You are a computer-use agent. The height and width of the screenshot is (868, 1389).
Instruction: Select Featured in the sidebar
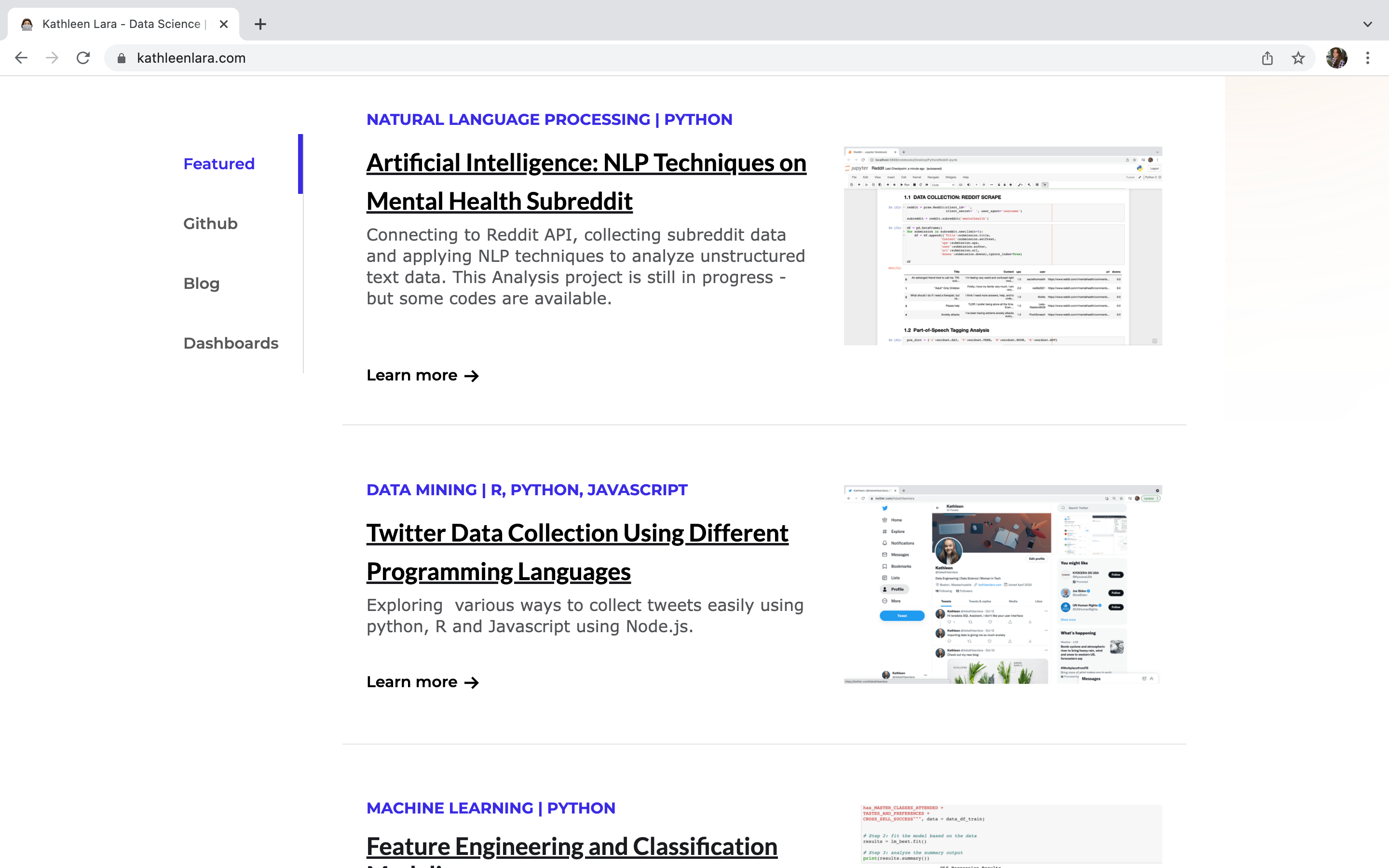pyautogui.click(x=218, y=164)
